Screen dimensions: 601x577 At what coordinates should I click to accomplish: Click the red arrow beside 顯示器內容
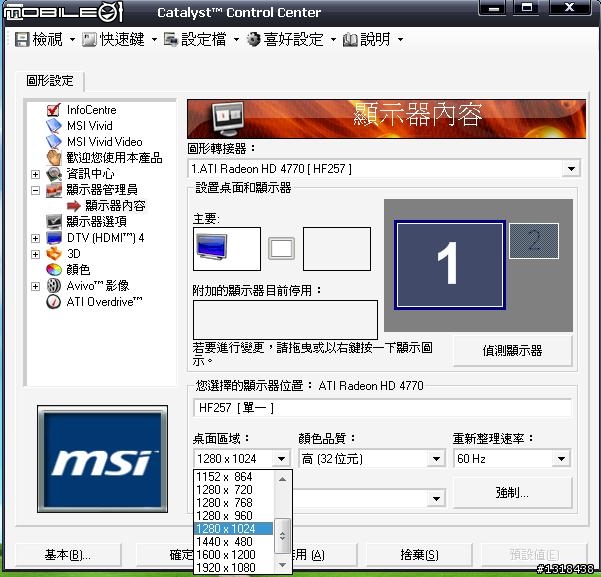pos(74,206)
